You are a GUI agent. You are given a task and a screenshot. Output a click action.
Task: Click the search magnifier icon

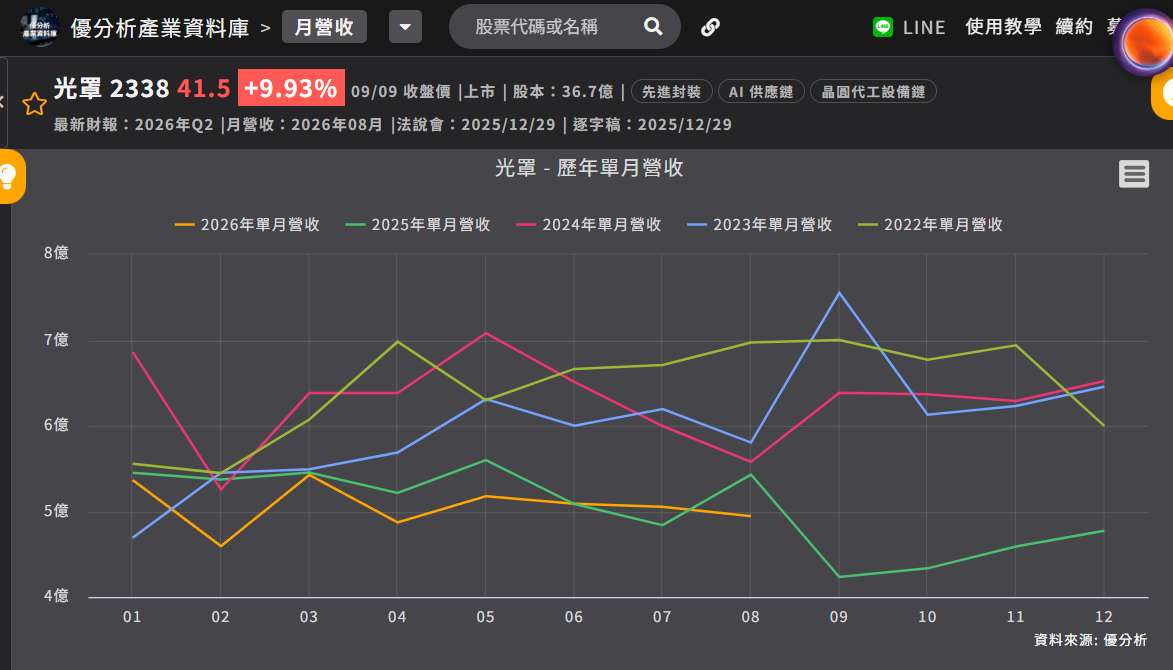click(x=653, y=27)
